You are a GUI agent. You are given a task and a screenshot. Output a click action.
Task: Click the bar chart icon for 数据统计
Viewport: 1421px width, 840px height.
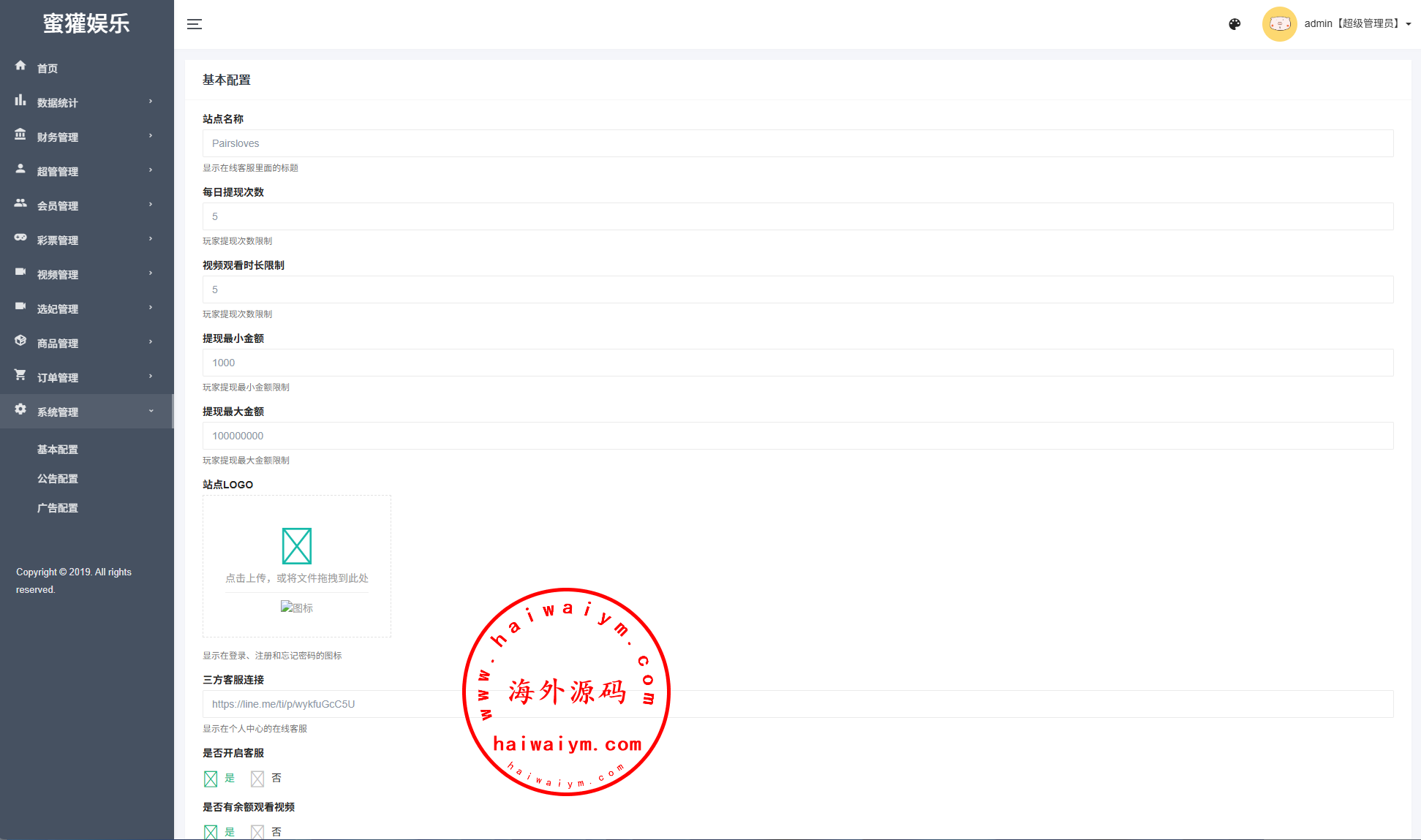click(20, 100)
